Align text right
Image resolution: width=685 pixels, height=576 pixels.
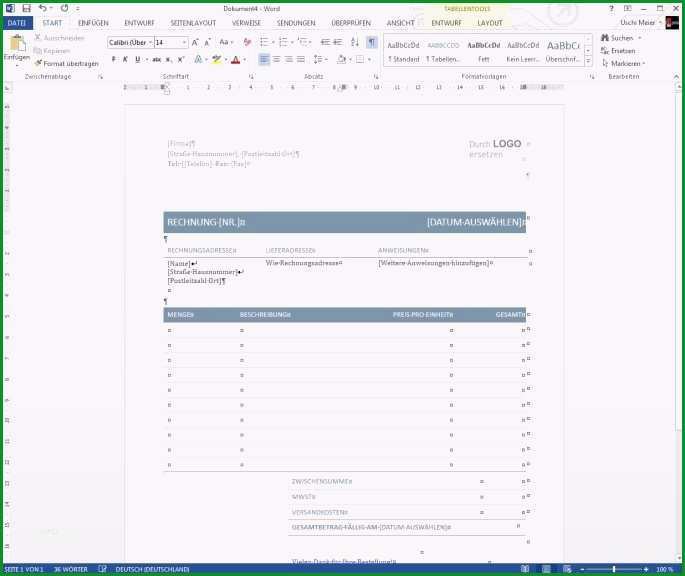pos(289,59)
